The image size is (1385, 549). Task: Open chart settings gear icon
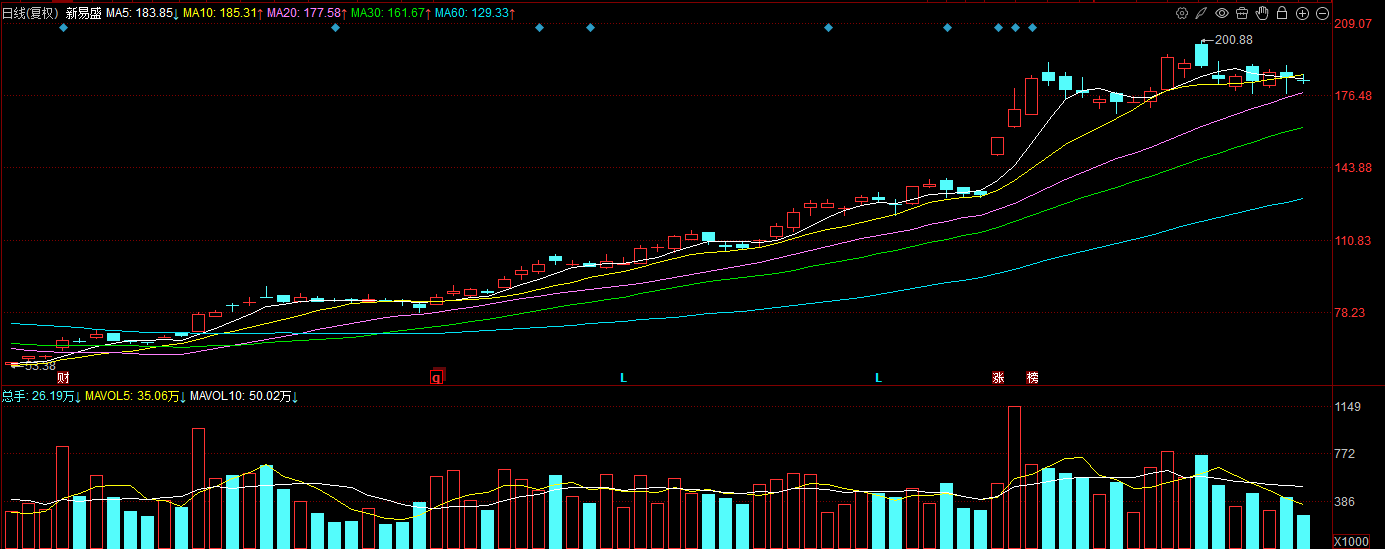point(1182,13)
